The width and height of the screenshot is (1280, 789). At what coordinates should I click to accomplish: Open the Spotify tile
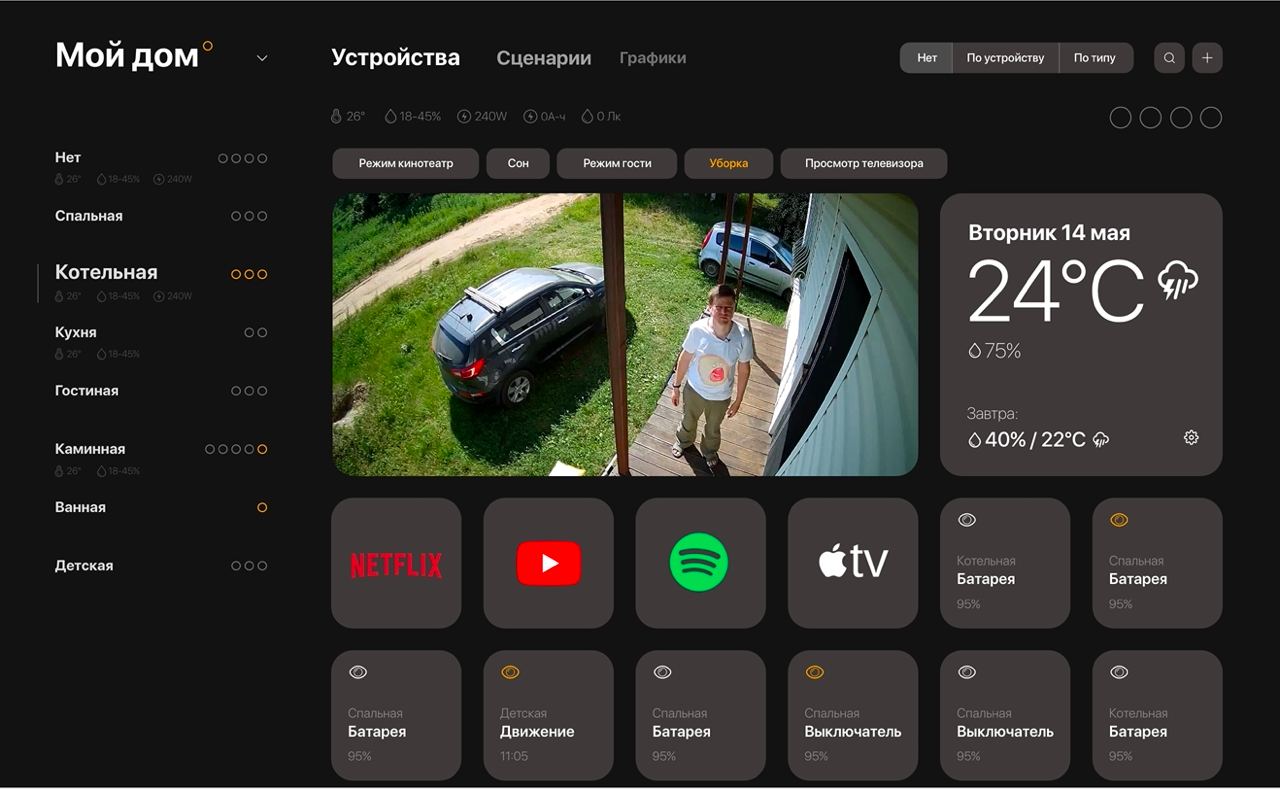coord(700,563)
